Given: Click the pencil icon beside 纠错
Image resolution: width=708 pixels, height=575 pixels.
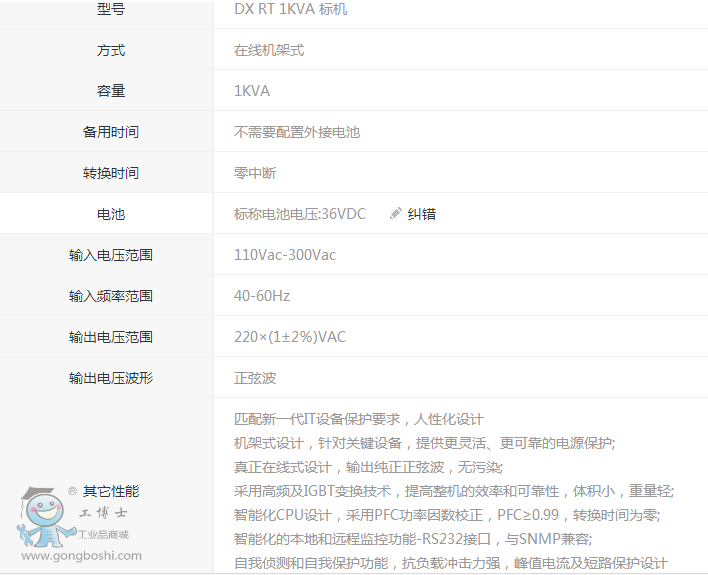Looking at the screenshot, I should tap(396, 213).
